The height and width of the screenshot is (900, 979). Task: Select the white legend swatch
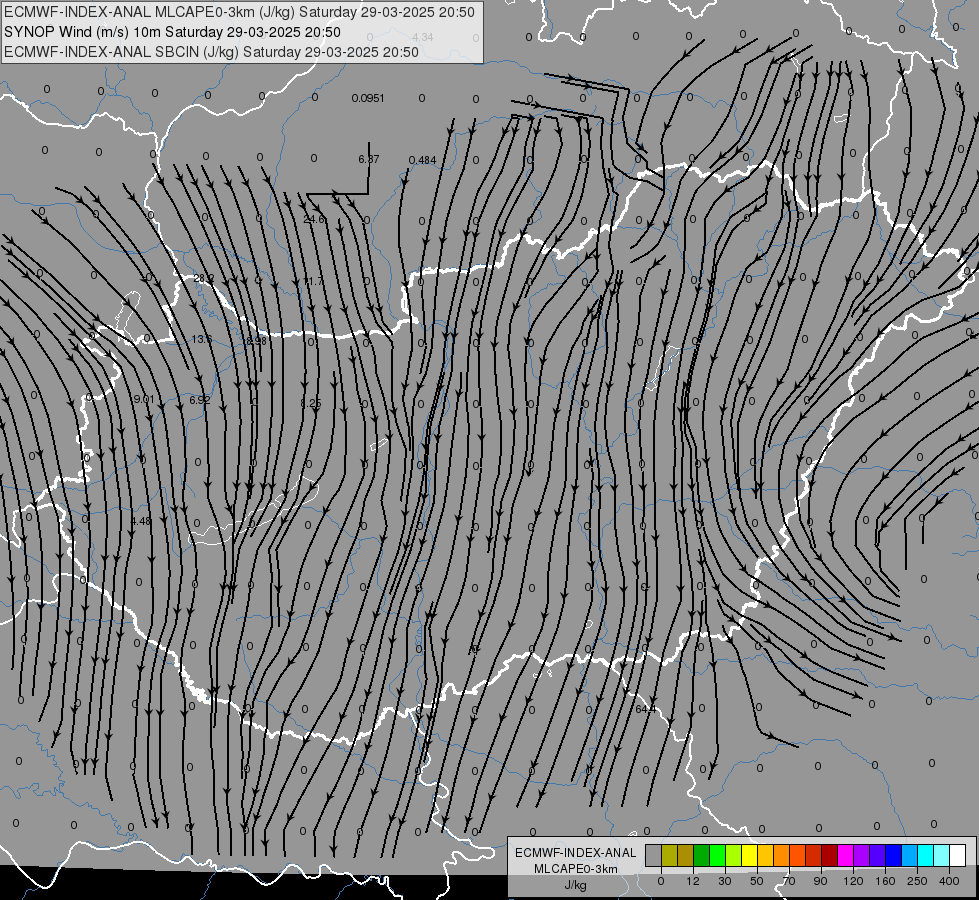point(958,855)
